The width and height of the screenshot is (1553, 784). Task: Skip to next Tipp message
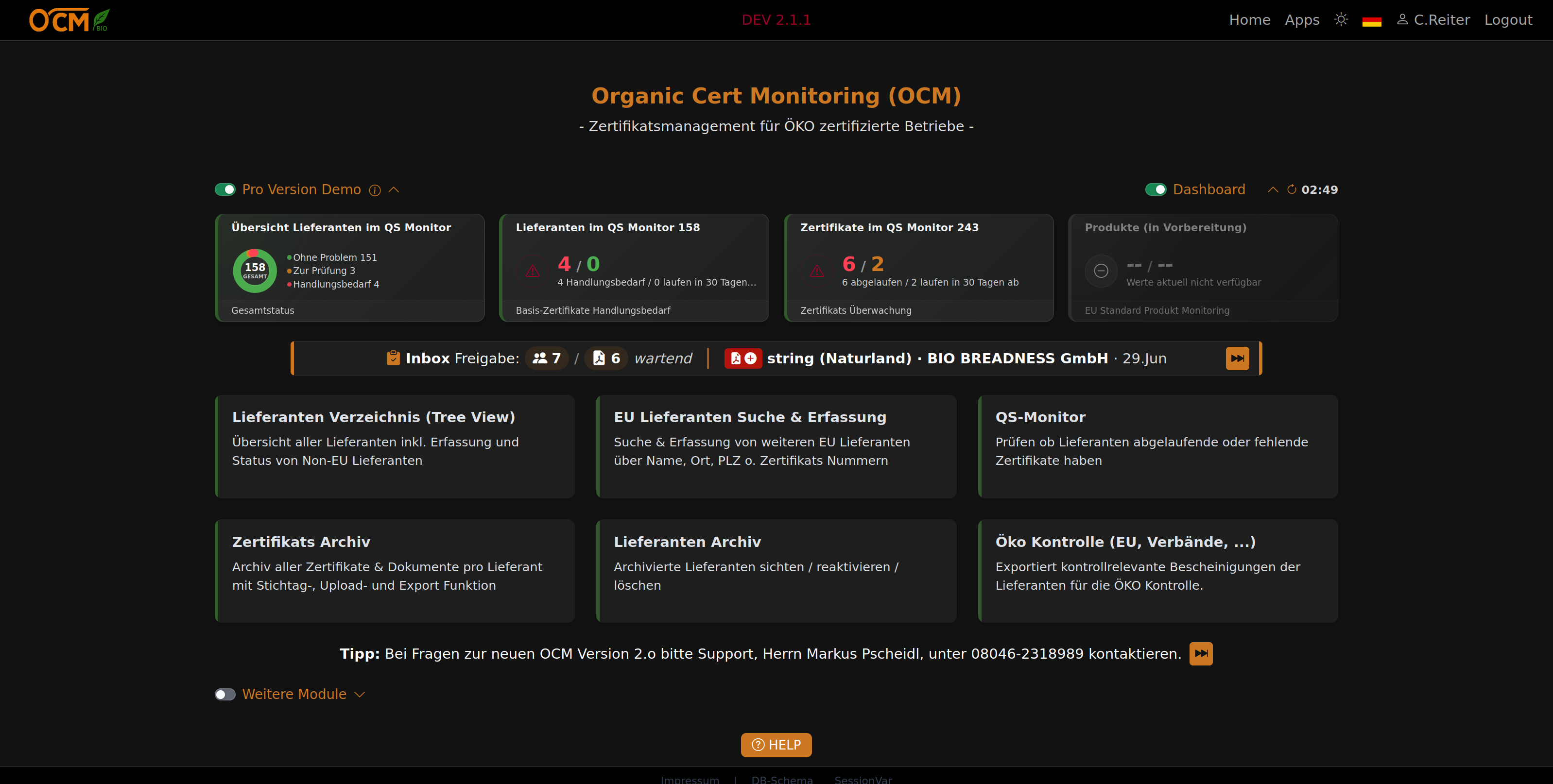click(x=1201, y=654)
